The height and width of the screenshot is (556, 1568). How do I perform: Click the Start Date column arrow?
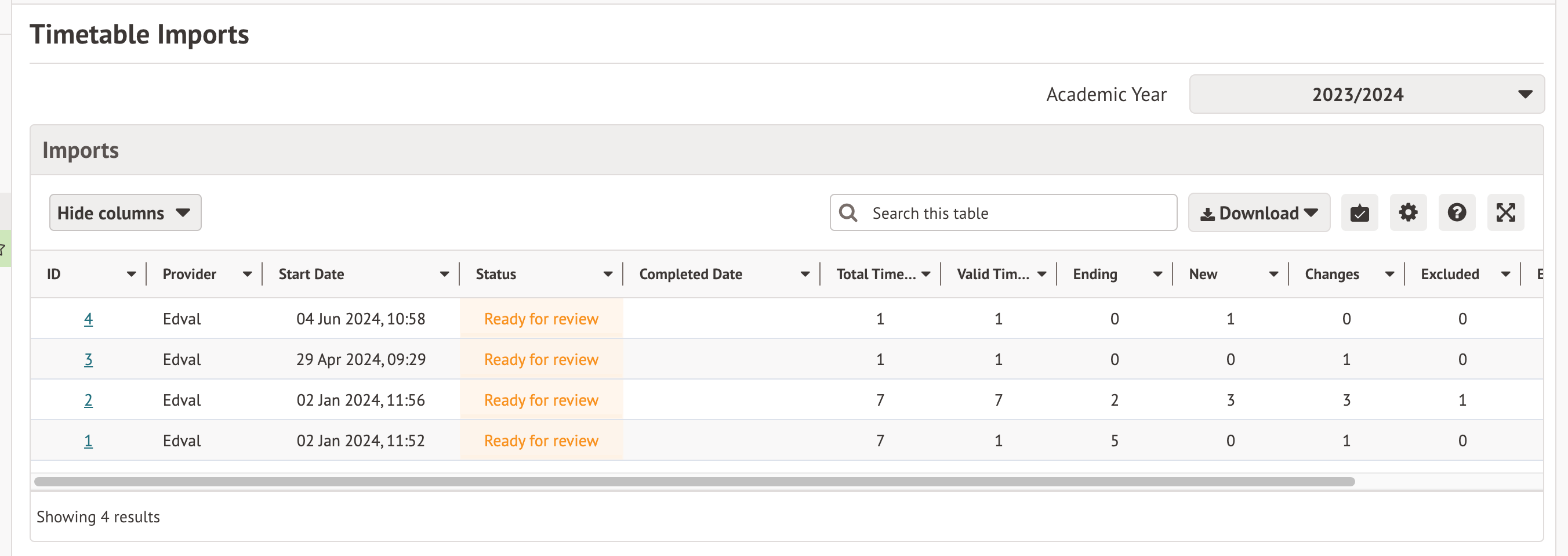coord(444,274)
